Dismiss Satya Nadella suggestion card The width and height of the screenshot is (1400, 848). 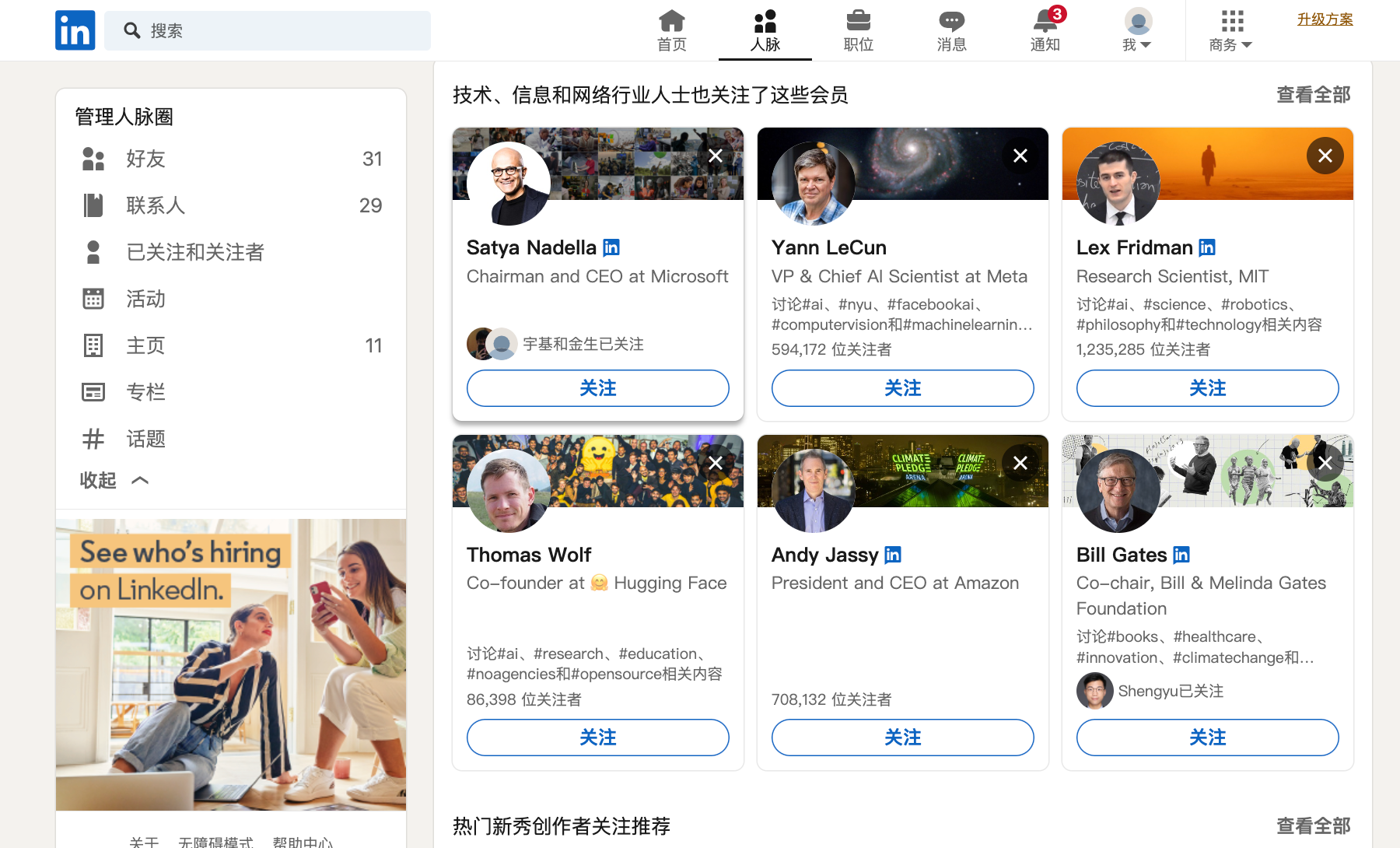click(x=716, y=156)
